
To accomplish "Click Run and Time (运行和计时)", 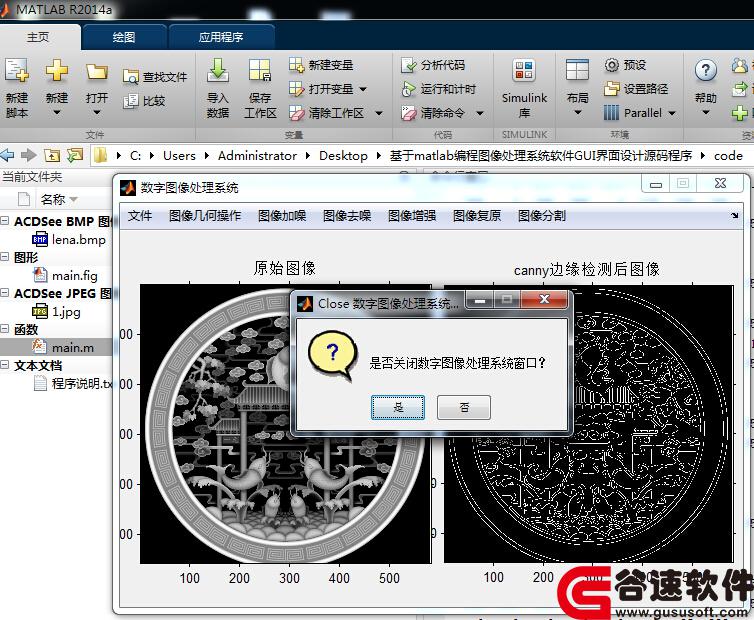I will [438, 89].
